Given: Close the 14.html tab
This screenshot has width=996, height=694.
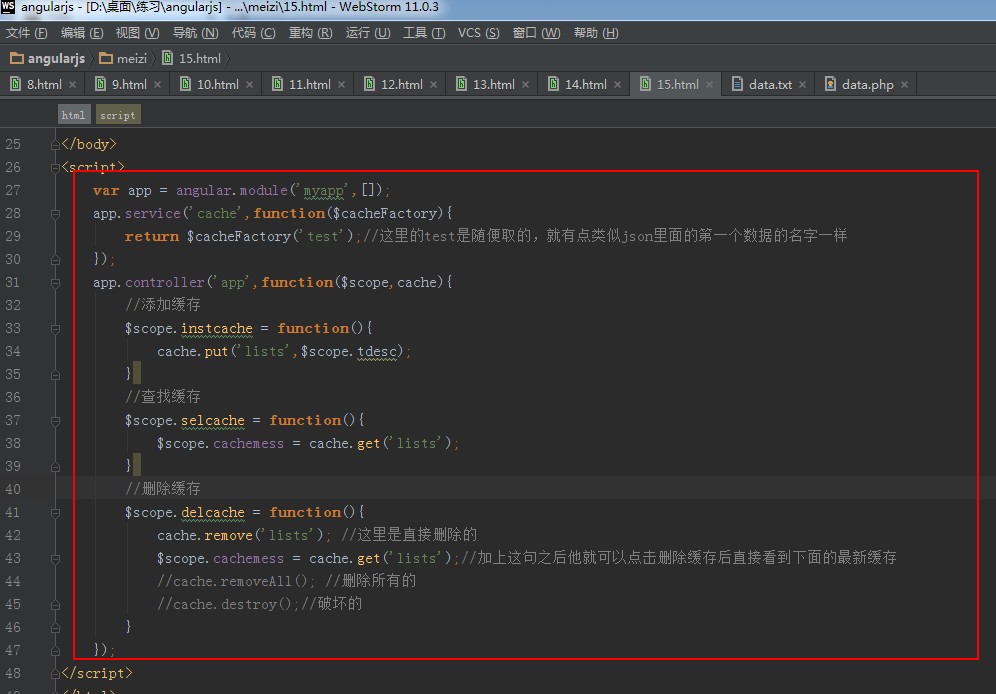Looking at the screenshot, I should click(617, 84).
